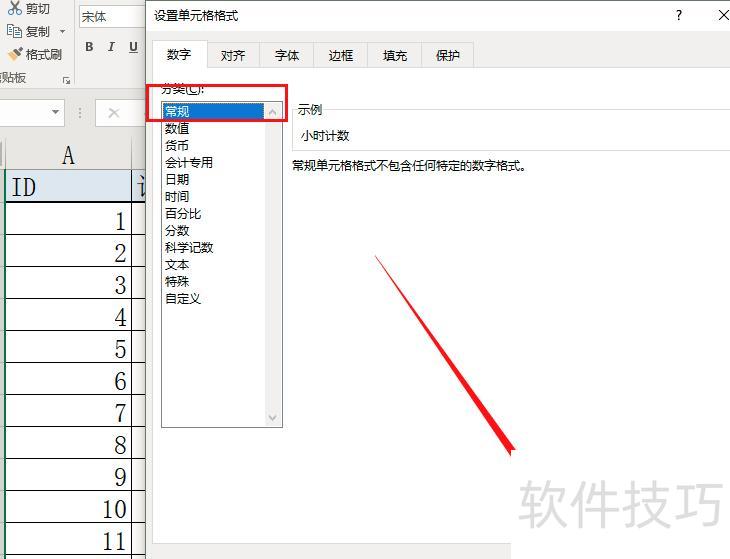Click the Cut (剪切) scissors icon
This screenshot has width=730, height=559.
pyautogui.click(x=14, y=9)
